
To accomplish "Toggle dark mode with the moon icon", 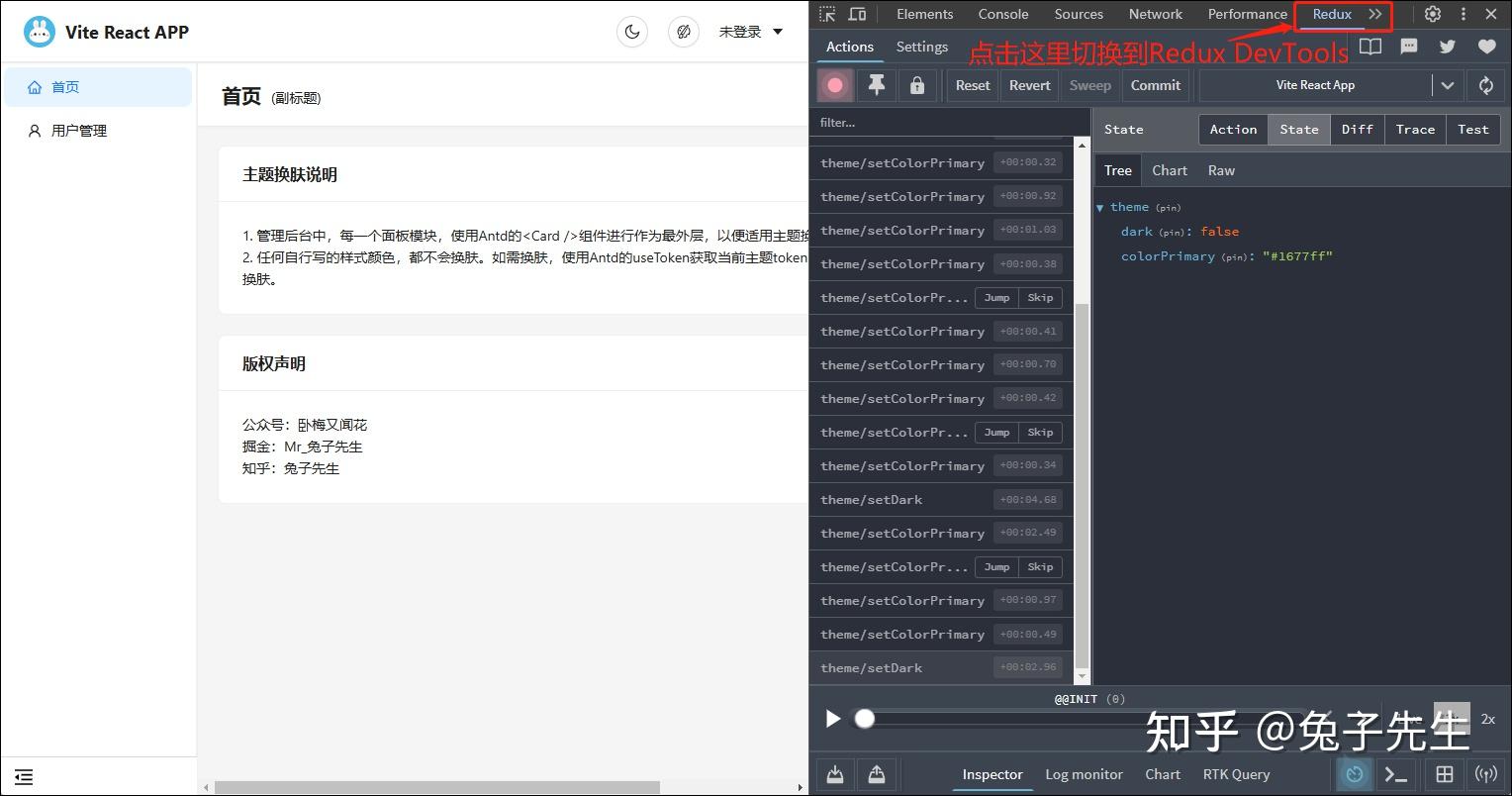I will (632, 31).
